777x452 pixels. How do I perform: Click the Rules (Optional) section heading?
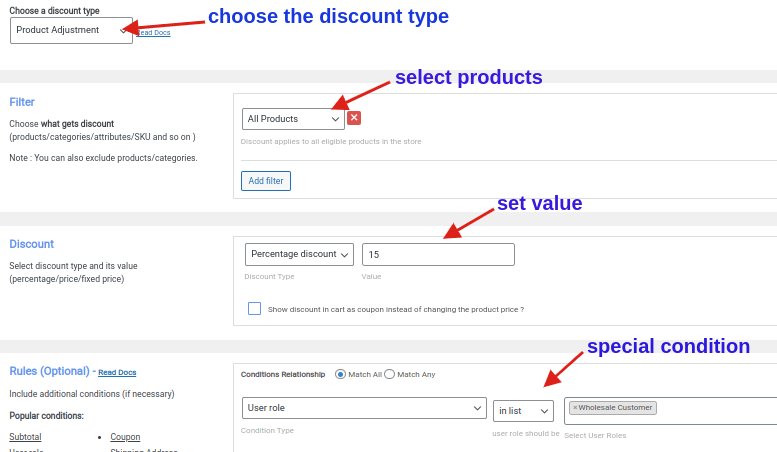tap(50, 371)
